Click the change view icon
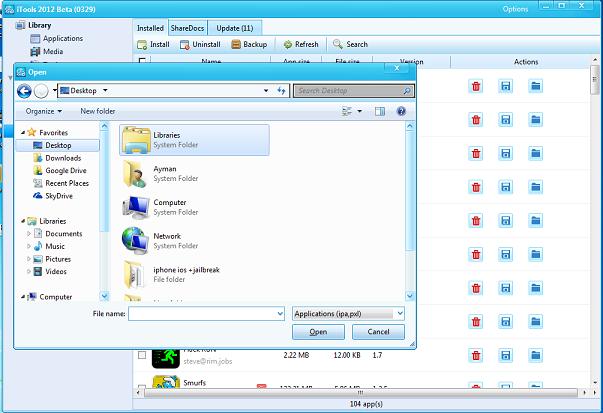The height and width of the screenshot is (413, 603). (347, 111)
